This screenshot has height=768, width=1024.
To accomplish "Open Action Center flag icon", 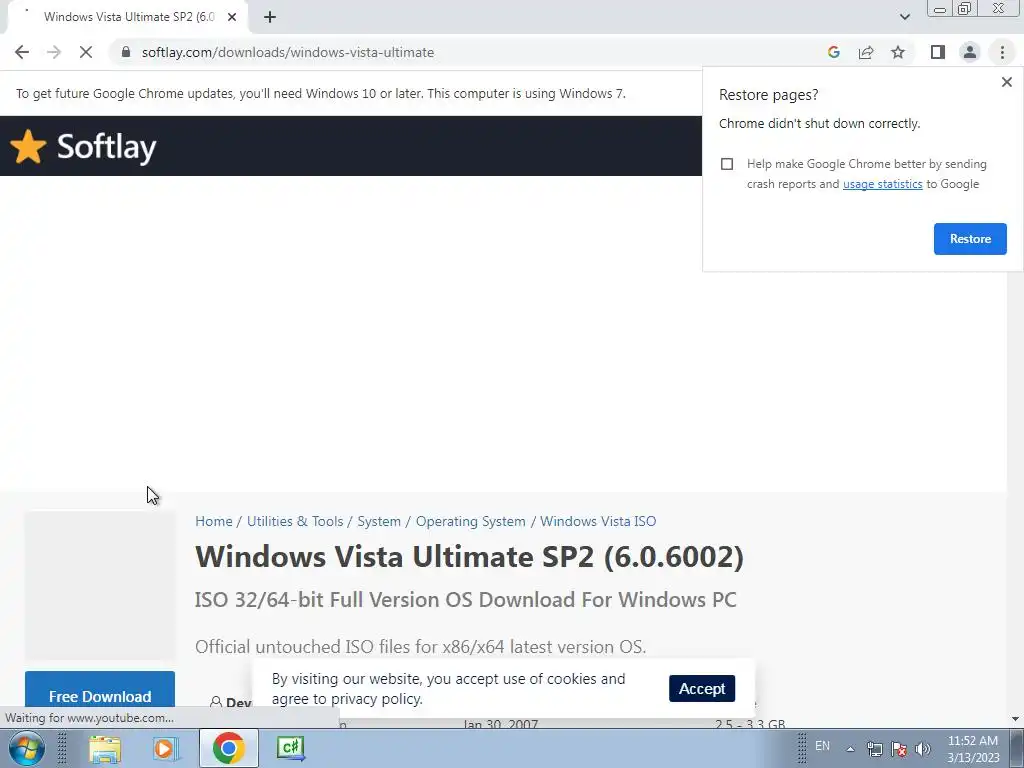I will (899, 749).
